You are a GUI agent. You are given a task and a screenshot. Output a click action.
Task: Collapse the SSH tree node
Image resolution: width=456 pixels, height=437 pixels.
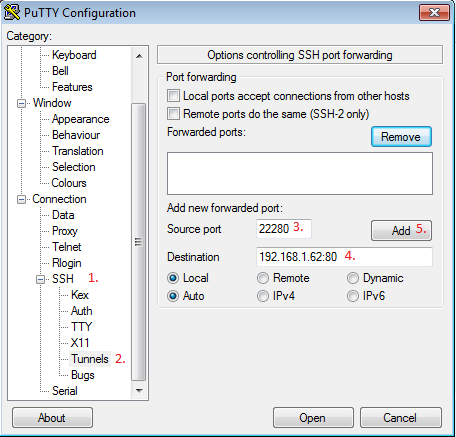(x=40, y=279)
